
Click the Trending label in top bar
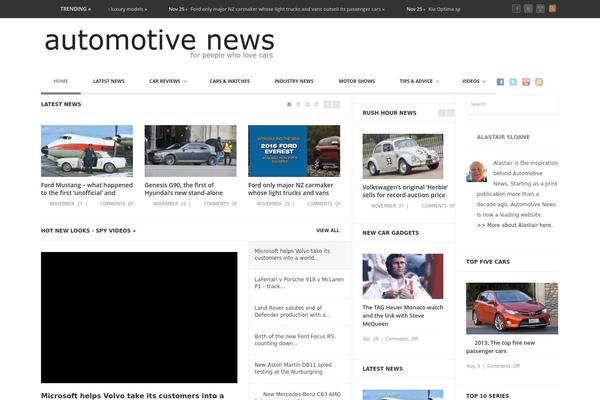[x=75, y=9]
